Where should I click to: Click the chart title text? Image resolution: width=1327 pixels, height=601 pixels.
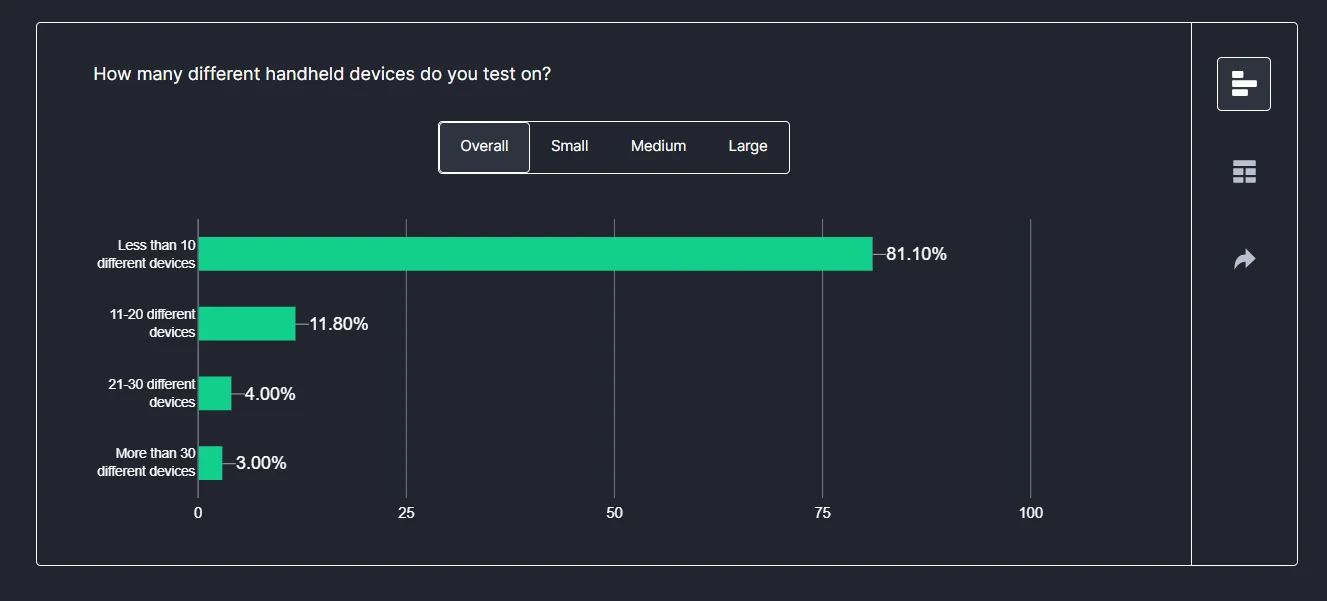[x=322, y=73]
